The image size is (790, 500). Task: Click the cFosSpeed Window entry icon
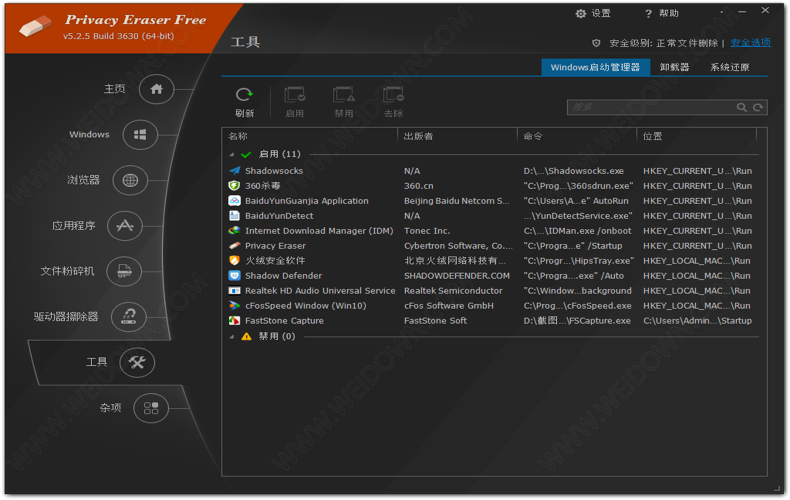tap(234, 305)
